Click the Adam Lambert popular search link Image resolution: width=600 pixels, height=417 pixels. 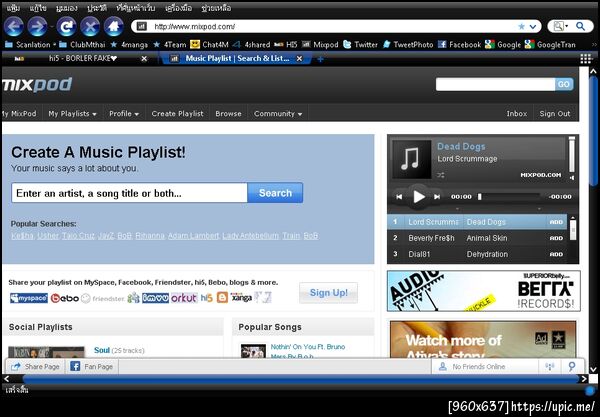point(194,236)
